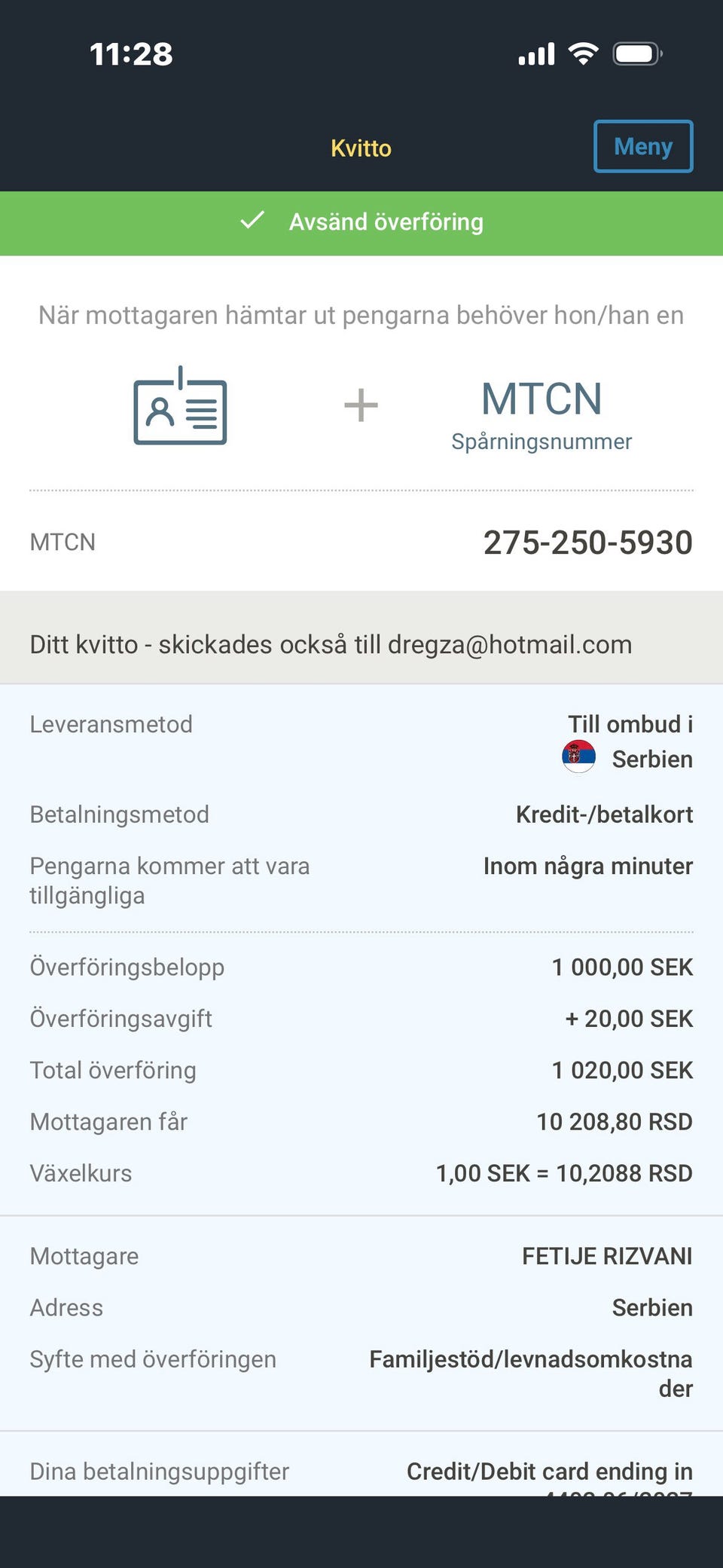Screen dimensions: 723x1568
Task: Tap the cellular signal bars icon
Action: click(x=536, y=53)
